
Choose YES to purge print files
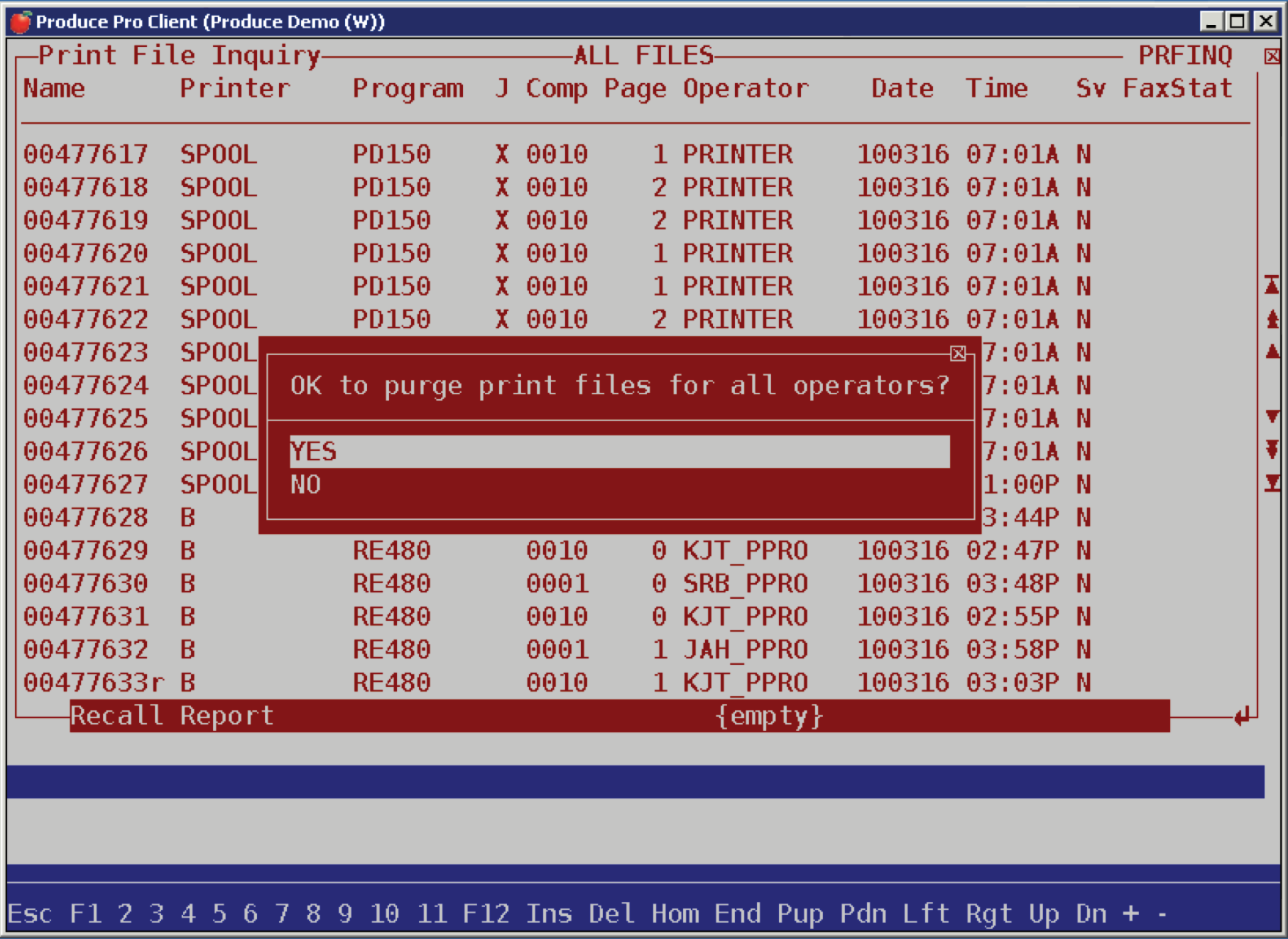619,452
